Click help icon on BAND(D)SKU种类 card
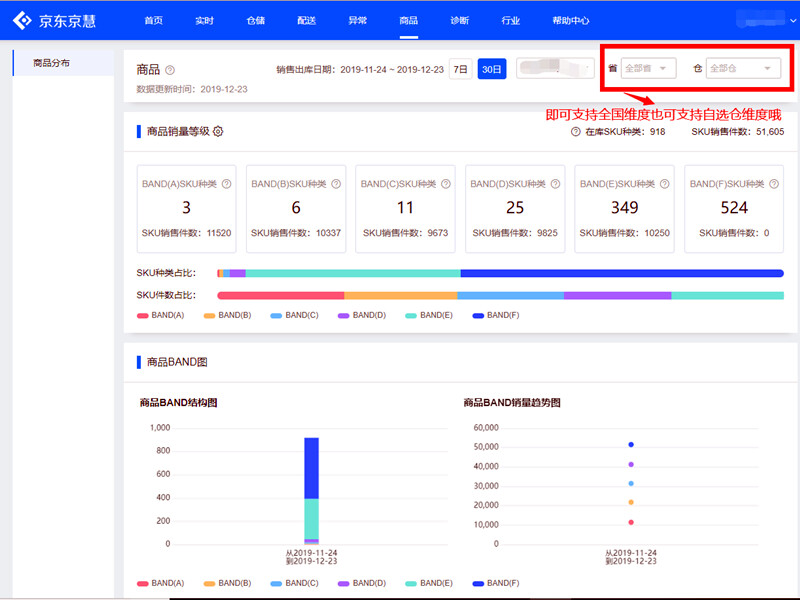The image size is (800, 600). tap(555, 184)
